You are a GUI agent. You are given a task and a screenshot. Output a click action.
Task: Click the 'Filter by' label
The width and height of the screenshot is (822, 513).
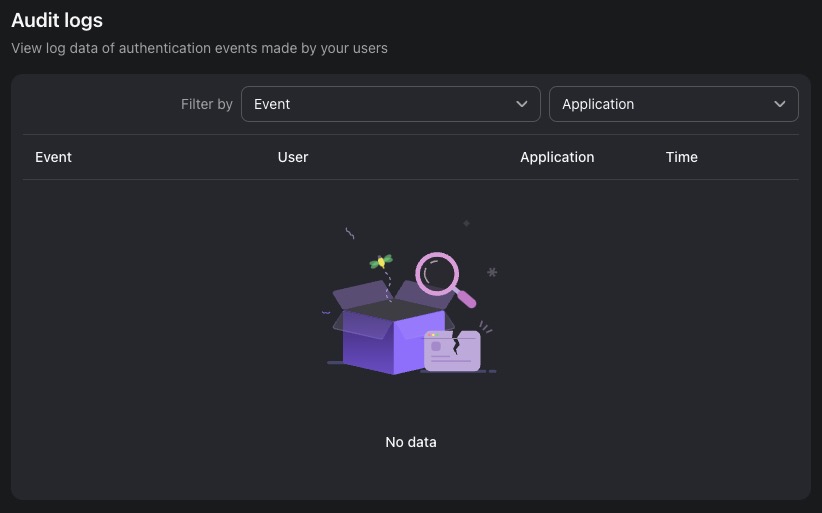tap(207, 104)
